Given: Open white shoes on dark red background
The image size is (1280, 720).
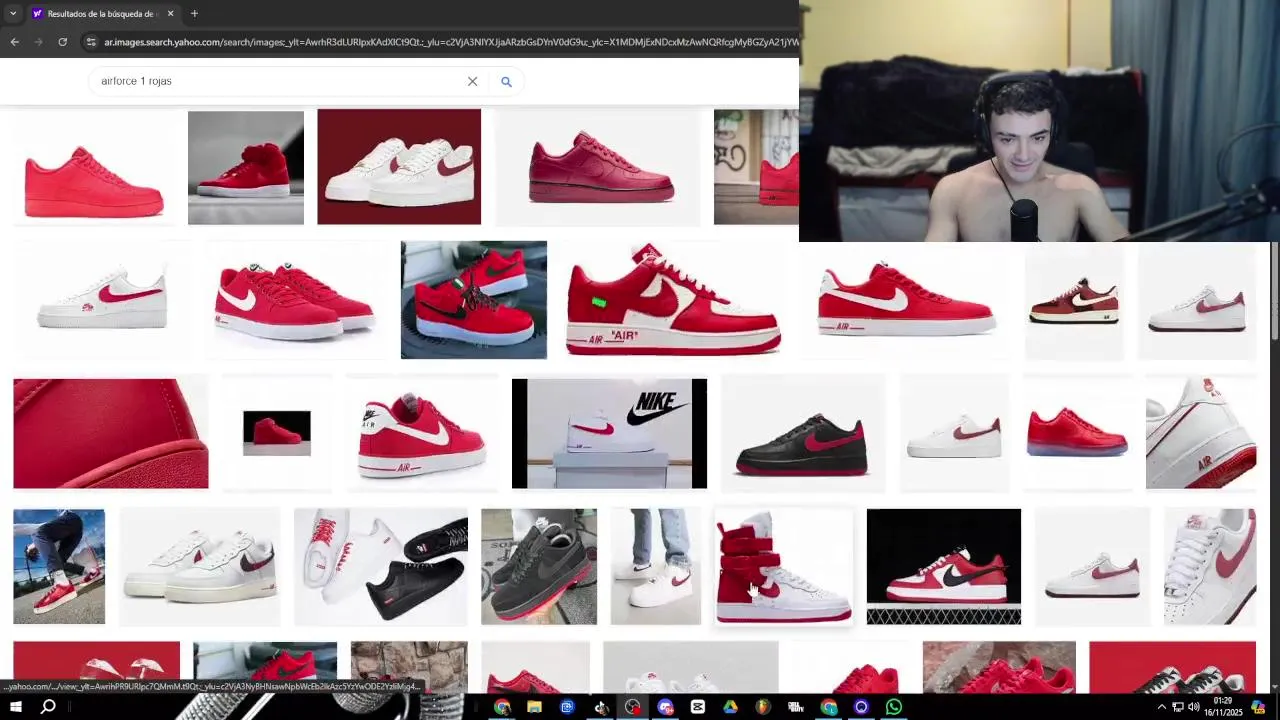Looking at the screenshot, I should coord(399,167).
